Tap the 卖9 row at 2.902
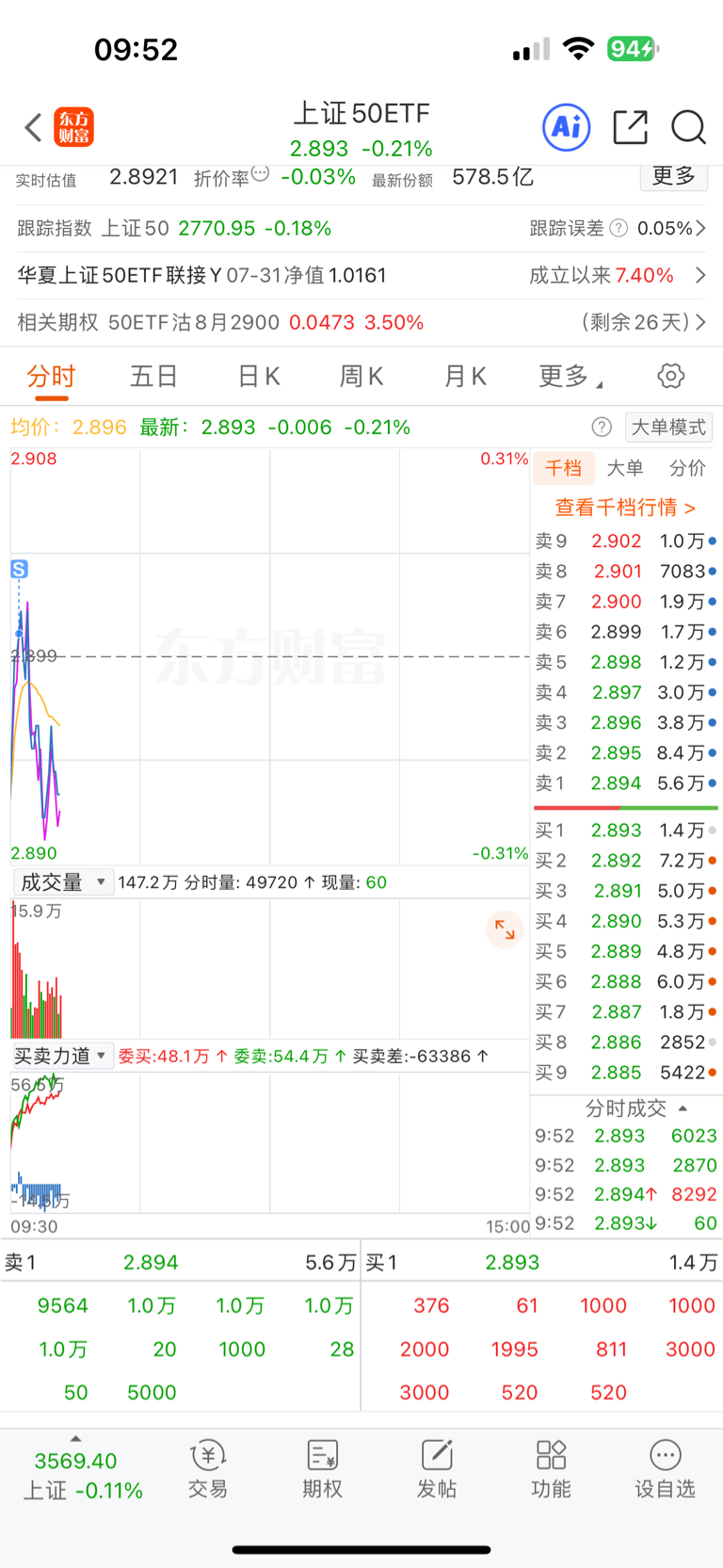 point(626,542)
